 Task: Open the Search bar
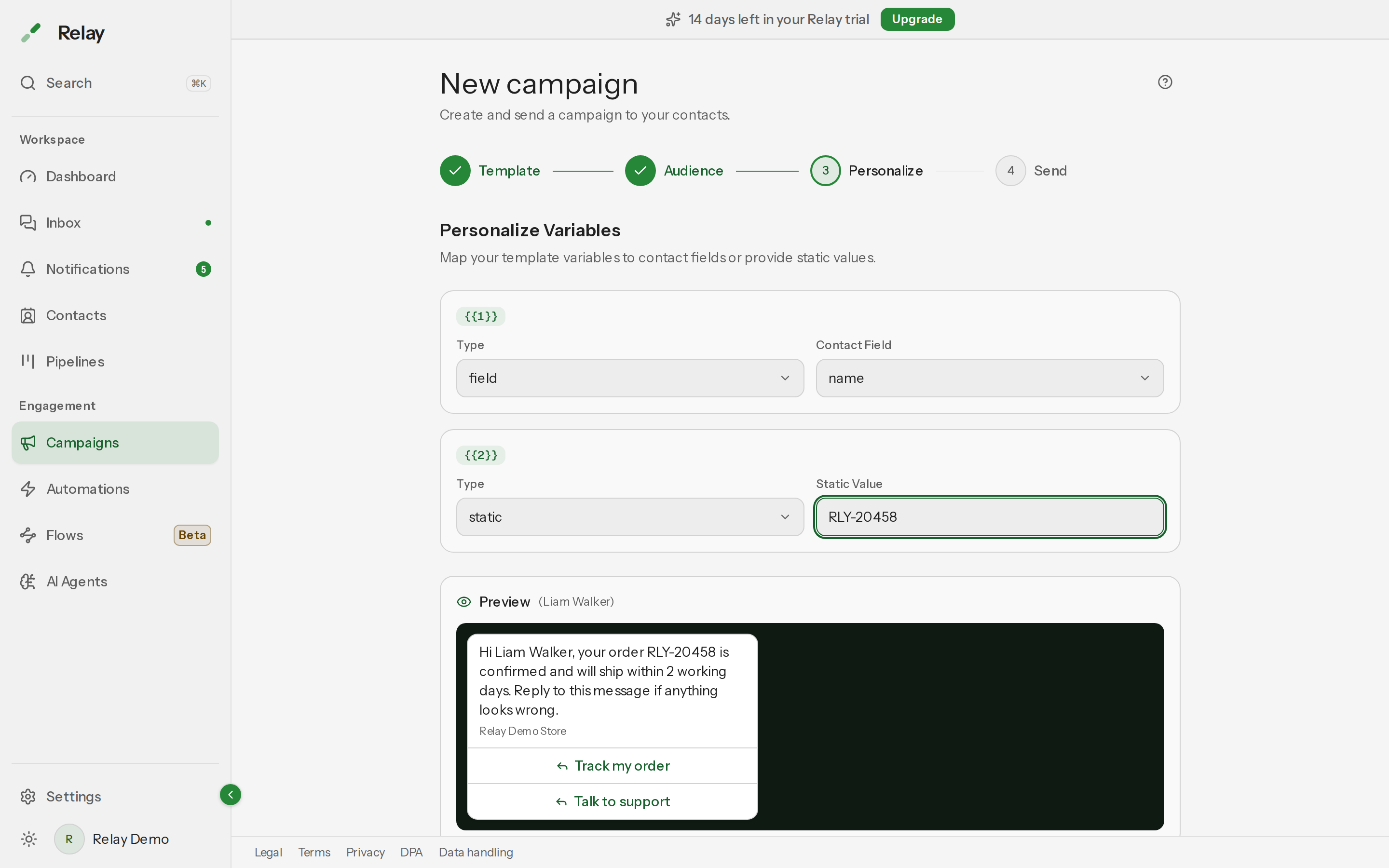click(115, 83)
